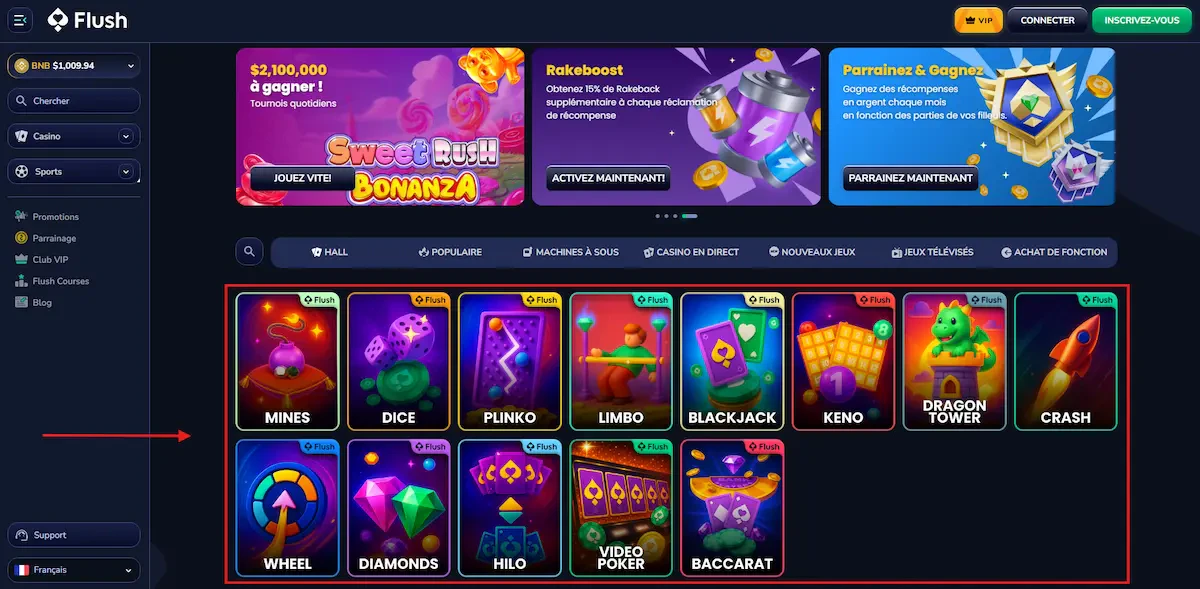Click the Chercher search field in the sidebar
The width and height of the screenshot is (1200, 589).
(74, 101)
